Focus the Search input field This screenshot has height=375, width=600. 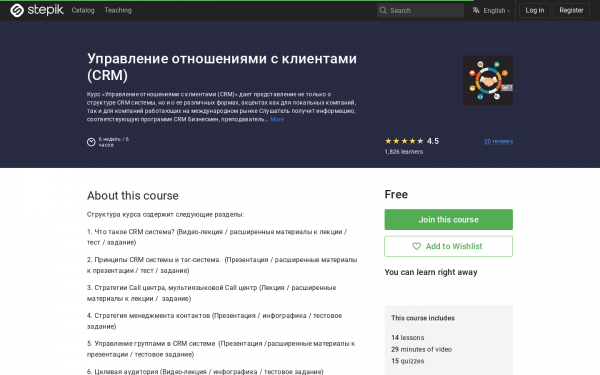(x=420, y=10)
